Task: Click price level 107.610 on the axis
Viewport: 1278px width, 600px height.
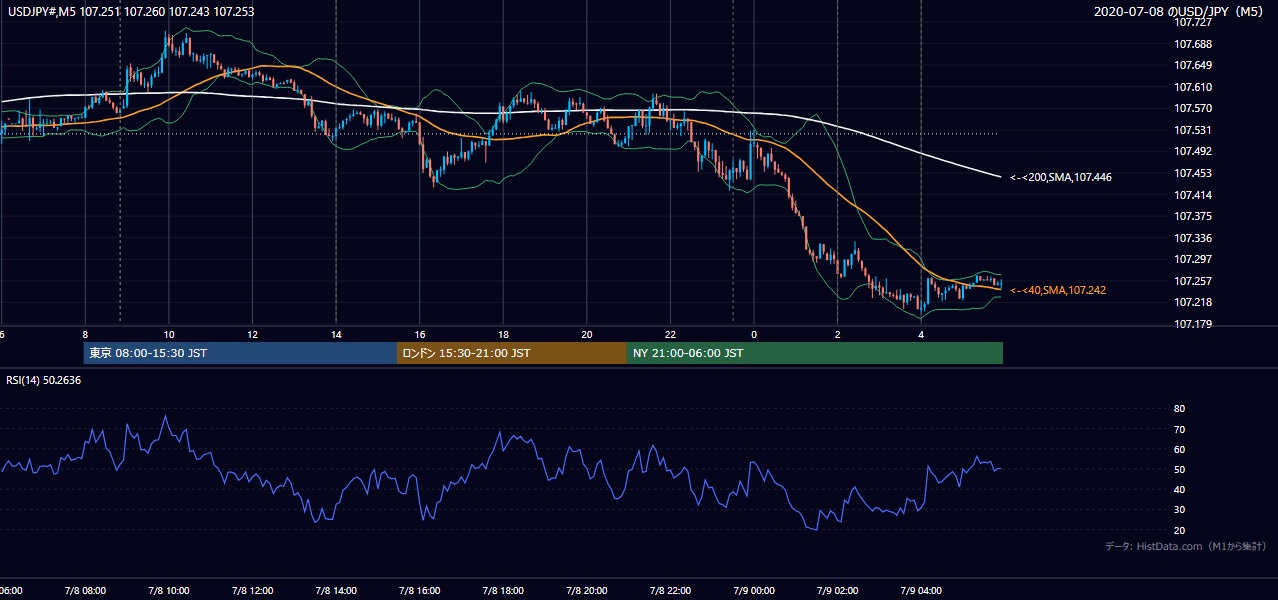Action: [1193, 87]
